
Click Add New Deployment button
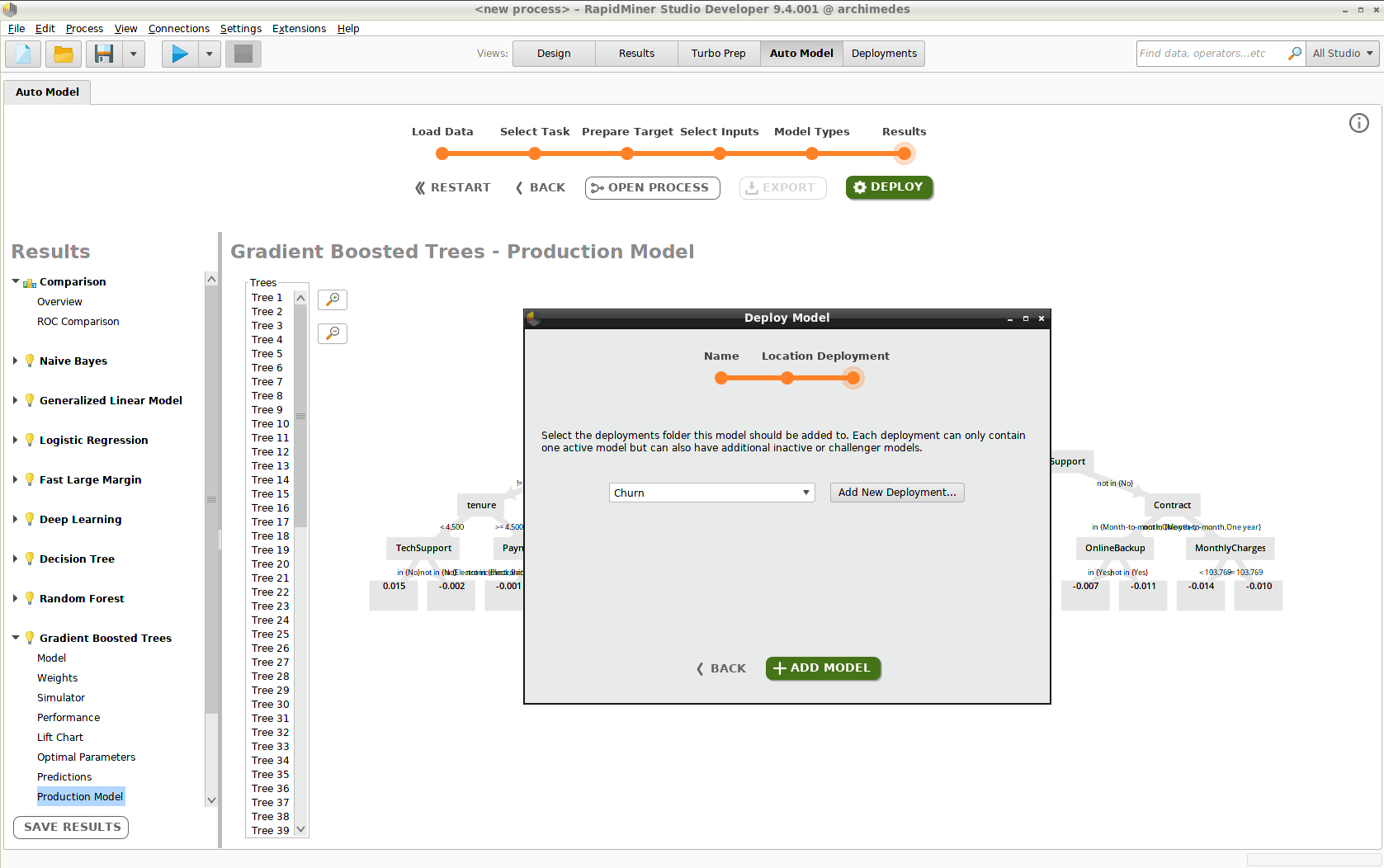click(x=897, y=493)
